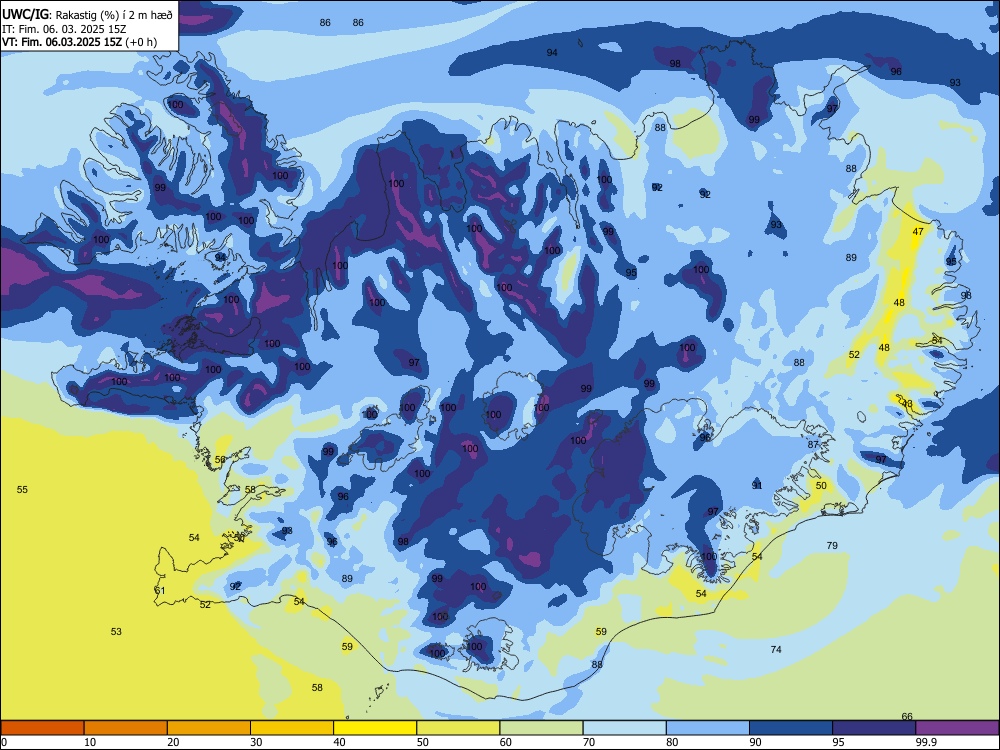
Task: Click the legend scale label '99.9'
Action: [x=926, y=742]
